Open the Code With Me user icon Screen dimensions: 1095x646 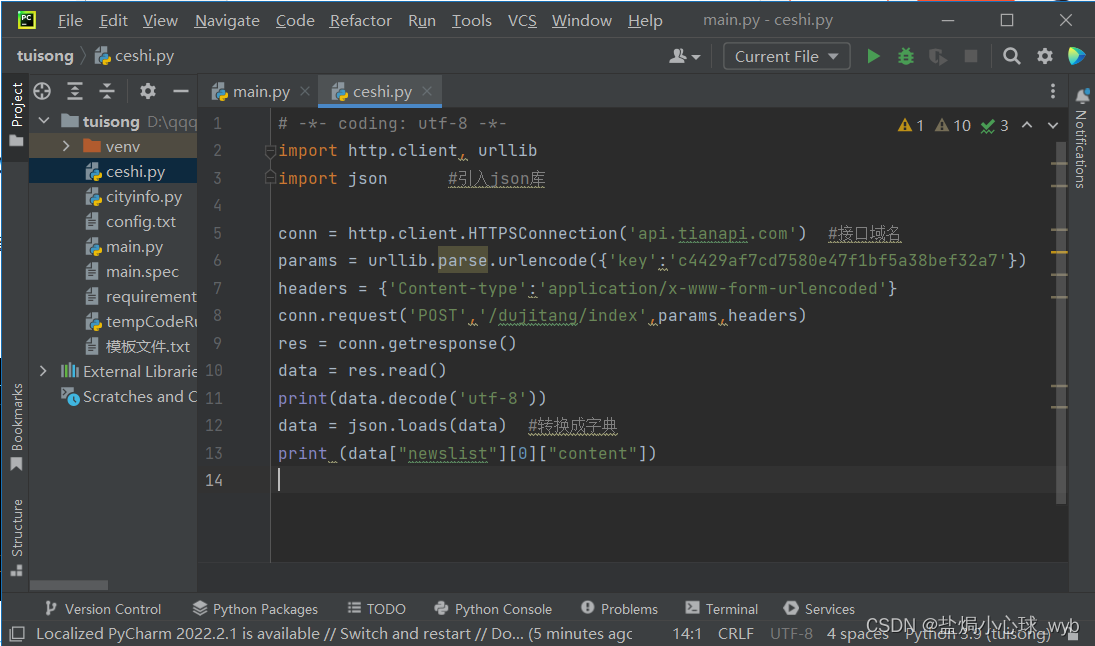click(x=684, y=57)
